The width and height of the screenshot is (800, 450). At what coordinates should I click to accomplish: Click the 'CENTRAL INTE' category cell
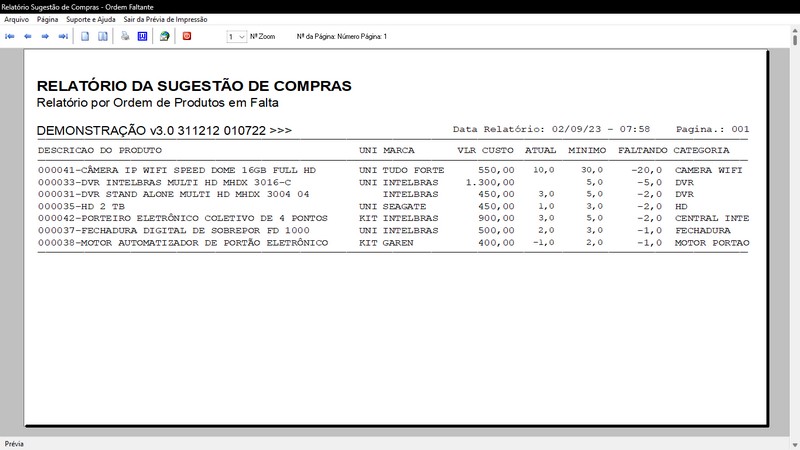[712, 218]
